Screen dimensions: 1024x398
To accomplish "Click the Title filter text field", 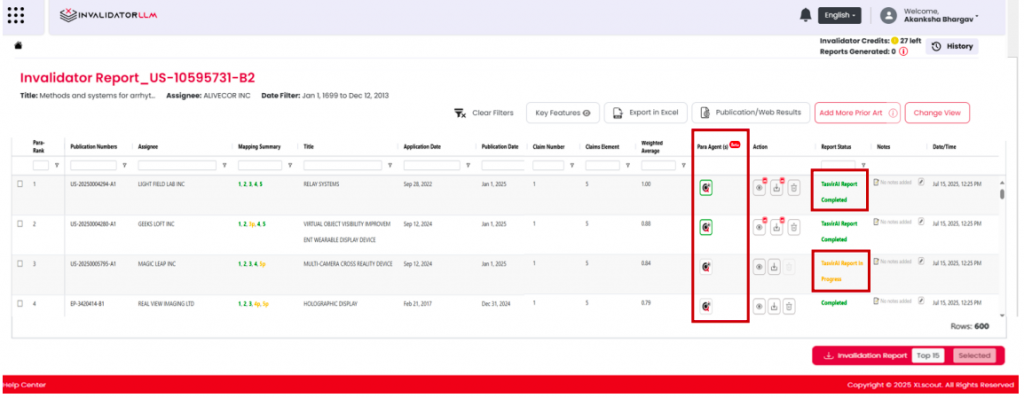I will click(x=344, y=165).
